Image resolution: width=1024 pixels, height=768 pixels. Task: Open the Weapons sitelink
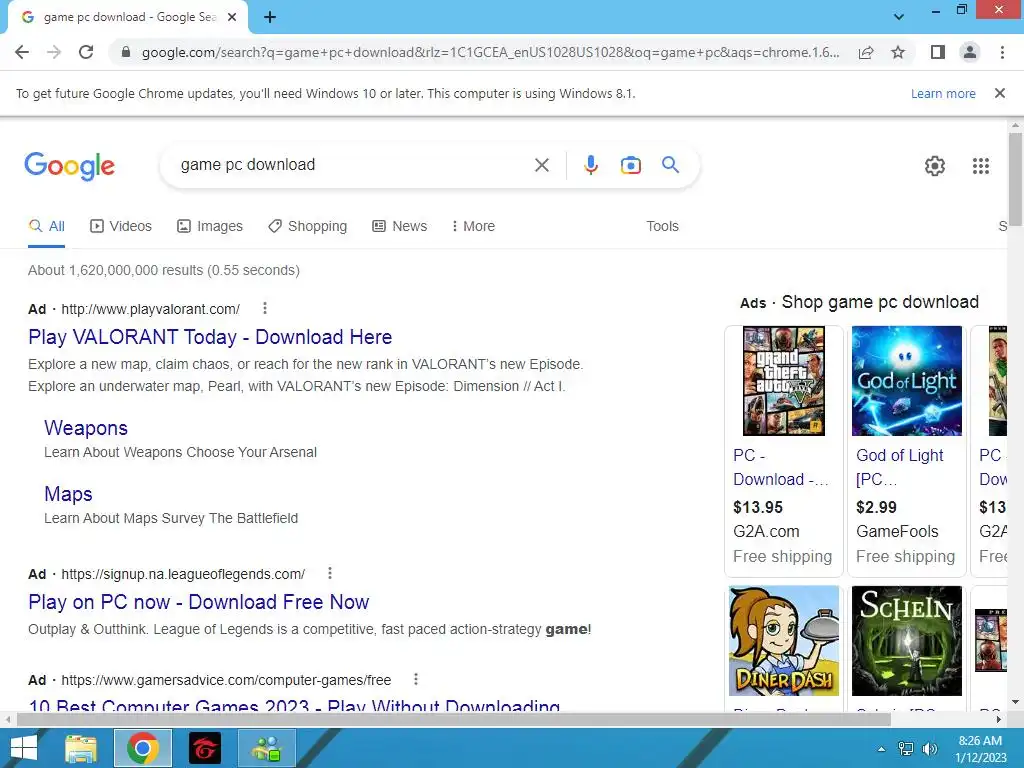86,428
